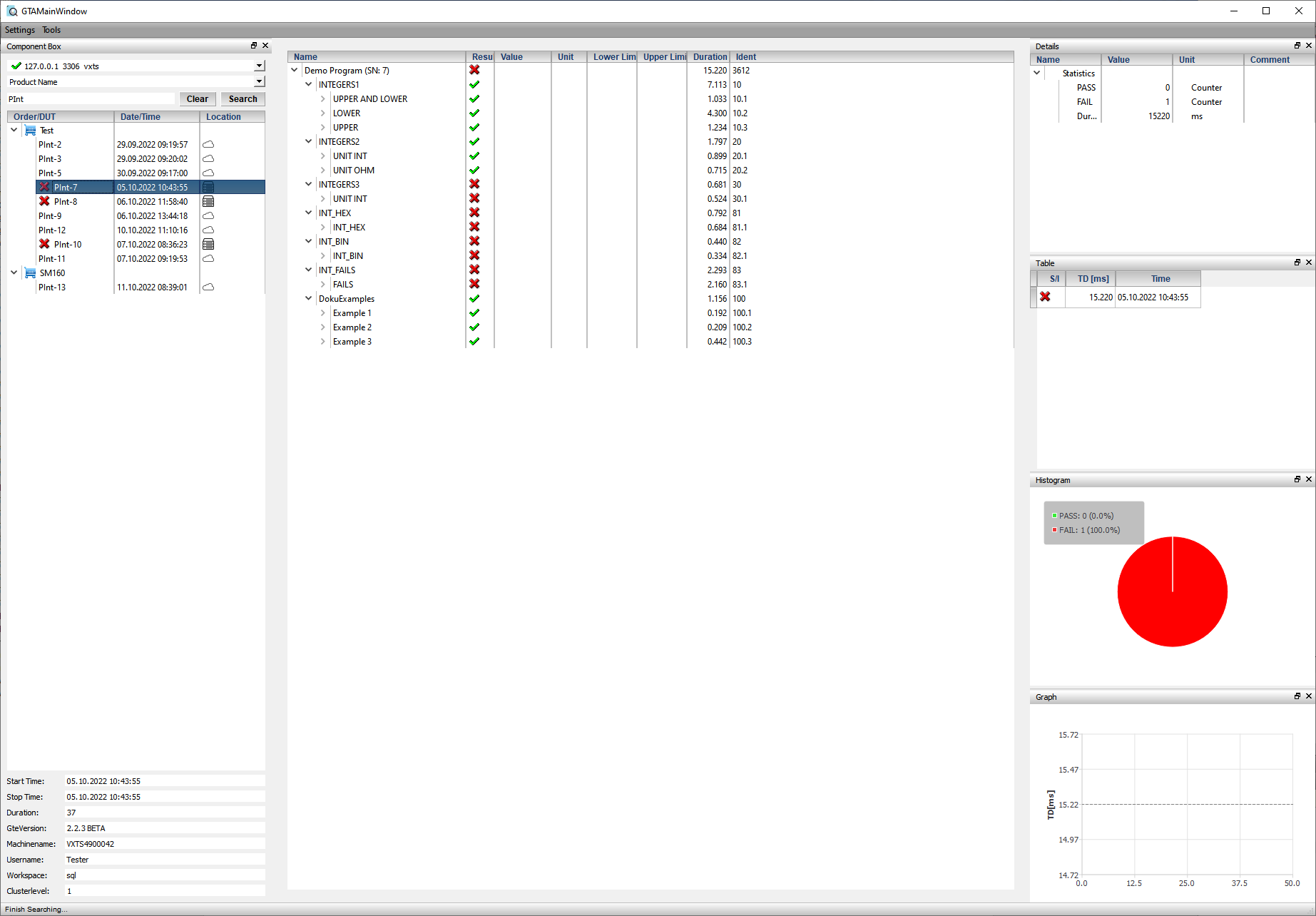Screen dimensions: 1316x916
Task: Click the cloud location icon for PInt-2
Action: (208, 145)
